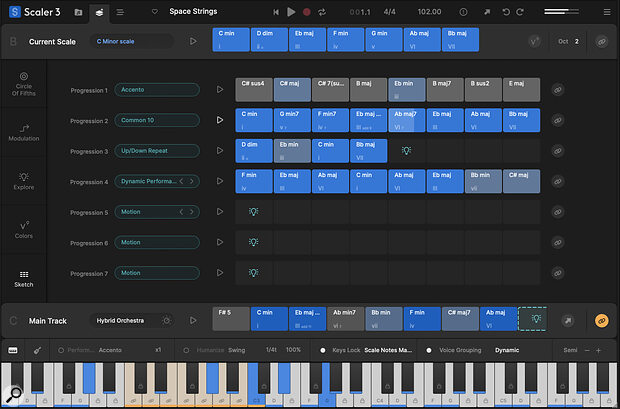
Task: Open the Colors panel
Action: pos(24,230)
